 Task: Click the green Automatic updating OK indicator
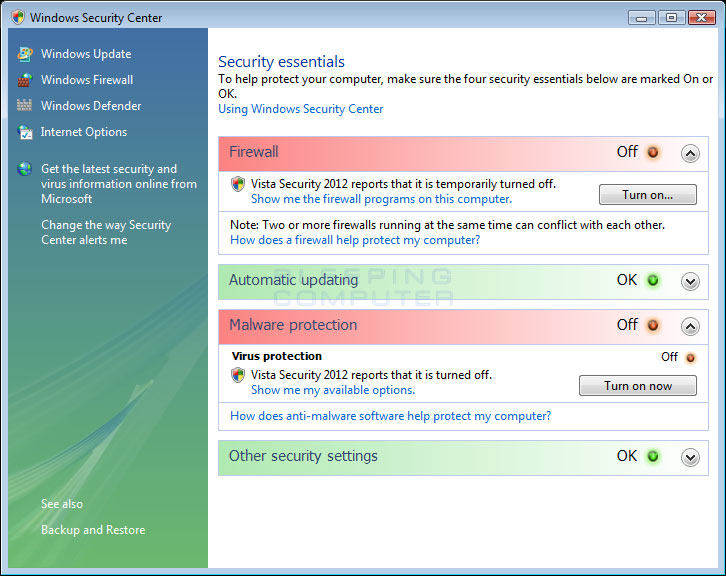pyautogui.click(x=653, y=281)
